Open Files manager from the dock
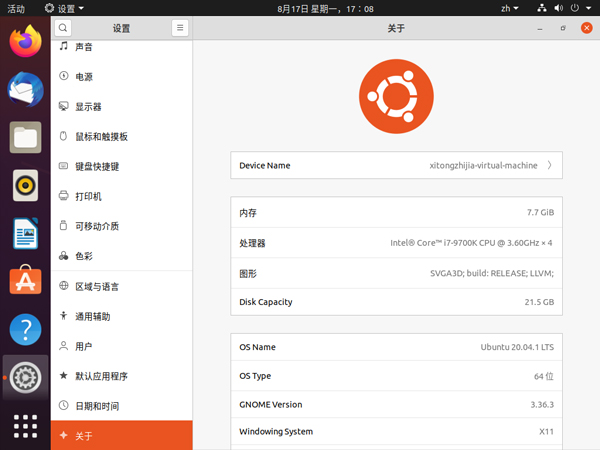 tap(25, 137)
